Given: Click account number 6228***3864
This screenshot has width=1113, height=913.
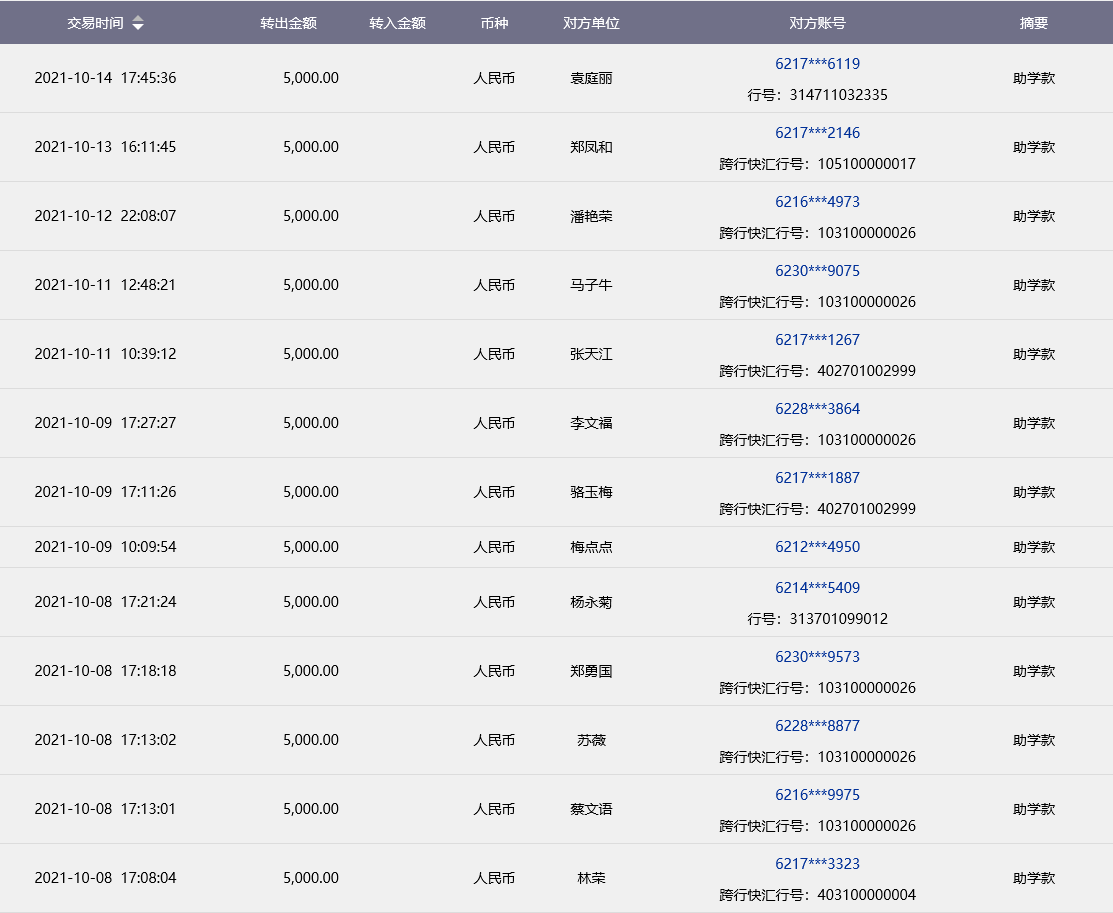Looking at the screenshot, I should click(817, 409).
